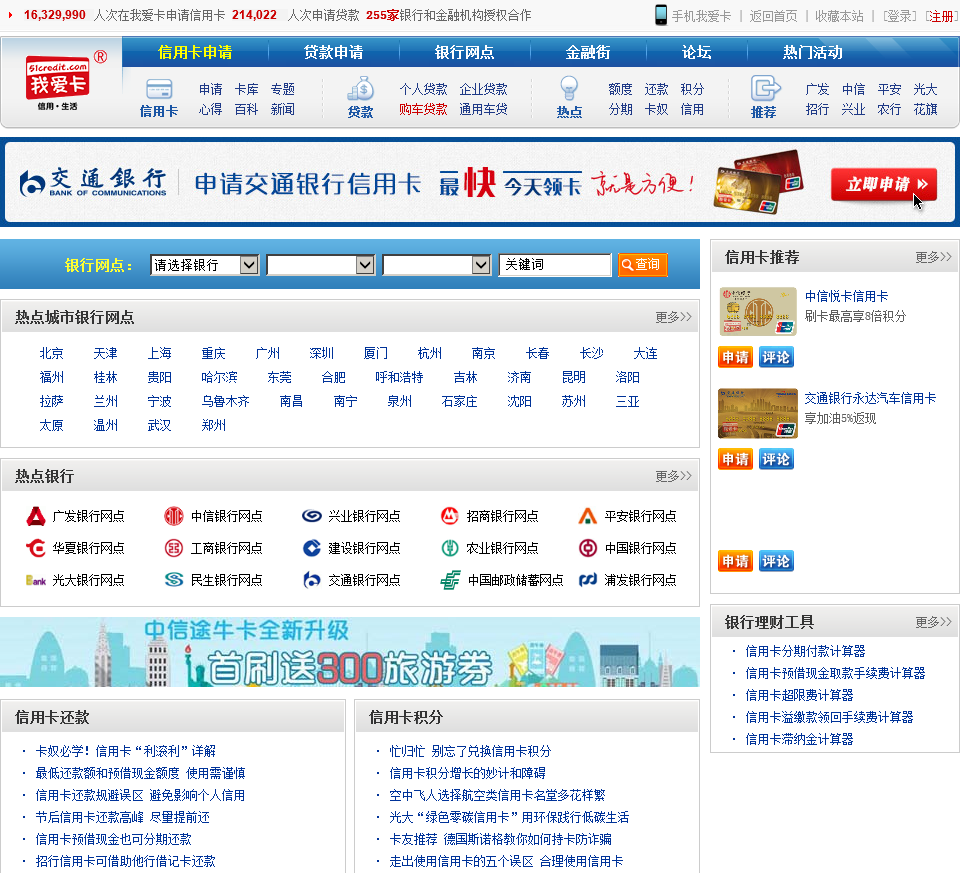960x873 pixels.
Task: Open the third empty dropdown before 关键词 field
Action: pos(437,265)
